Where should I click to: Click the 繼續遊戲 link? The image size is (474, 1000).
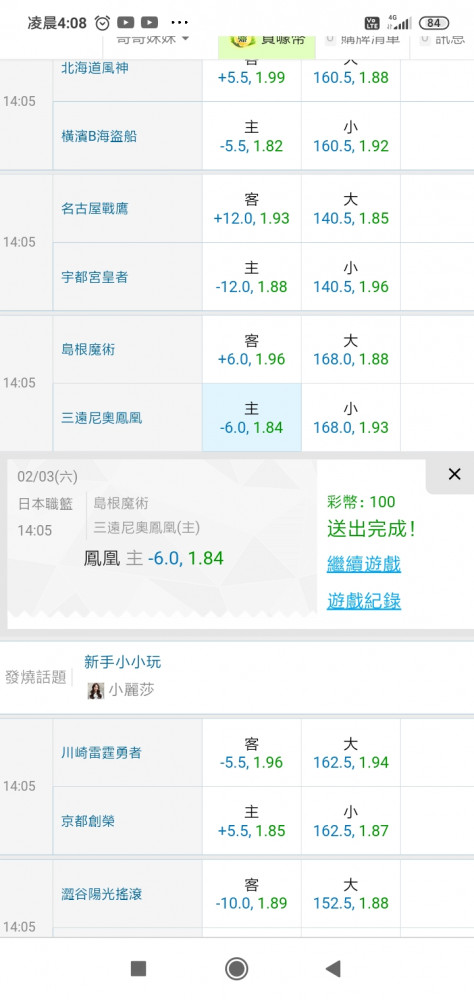pyautogui.click(x=364, y=564)
